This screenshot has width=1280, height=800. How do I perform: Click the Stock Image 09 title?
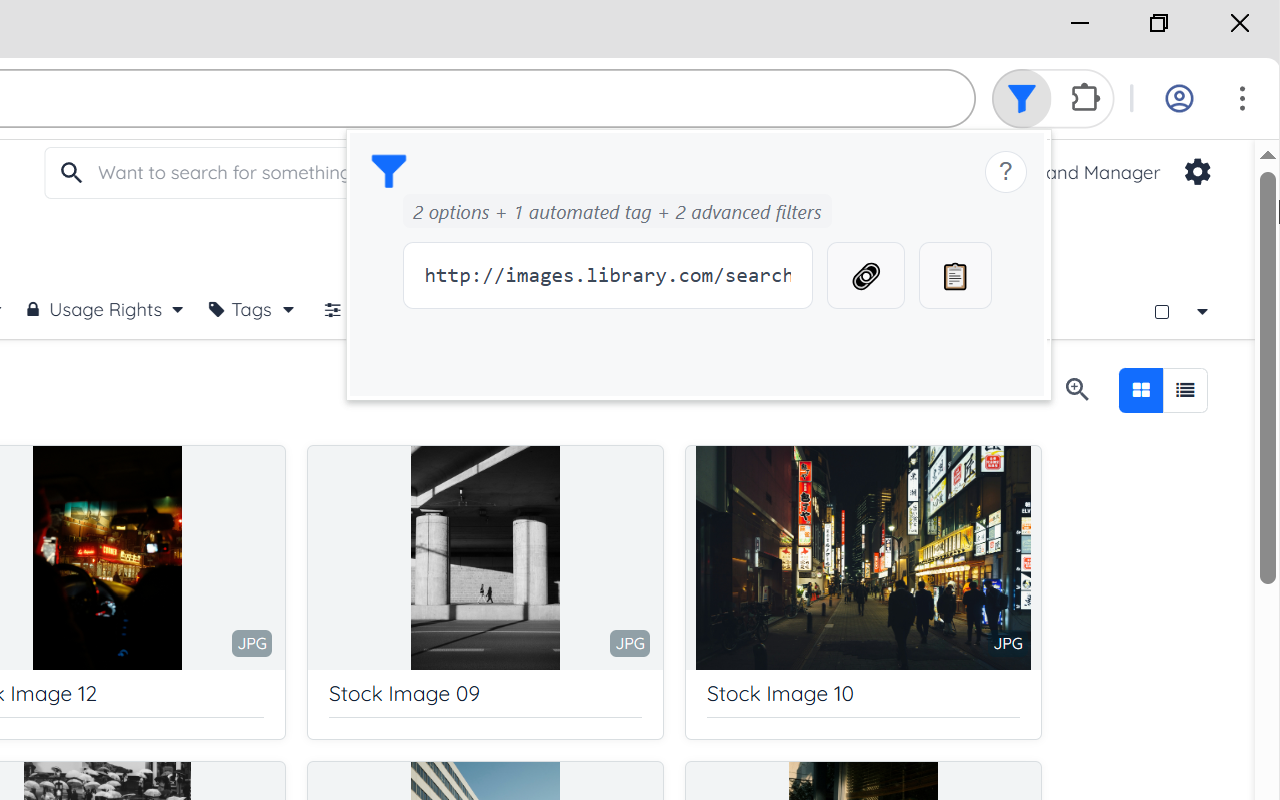pyautogui.click(x=404, y=694)
